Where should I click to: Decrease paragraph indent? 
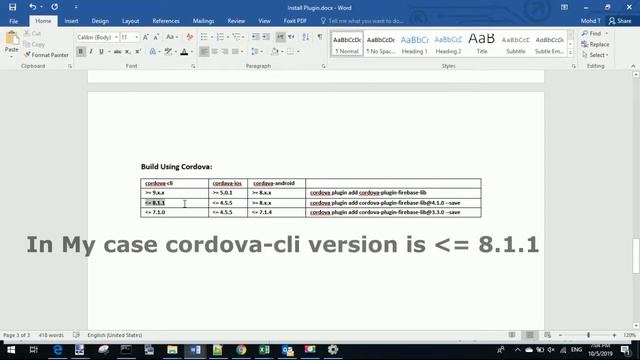[256, 37]
